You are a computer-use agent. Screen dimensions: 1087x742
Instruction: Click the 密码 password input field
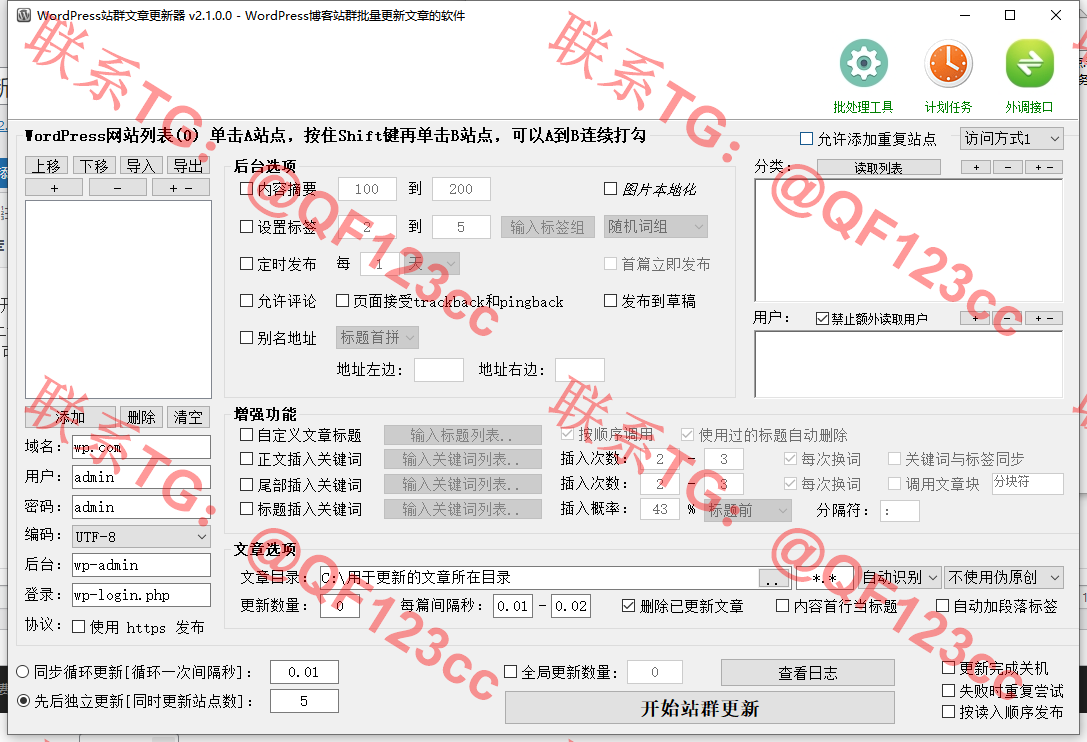tap(141, 507)
